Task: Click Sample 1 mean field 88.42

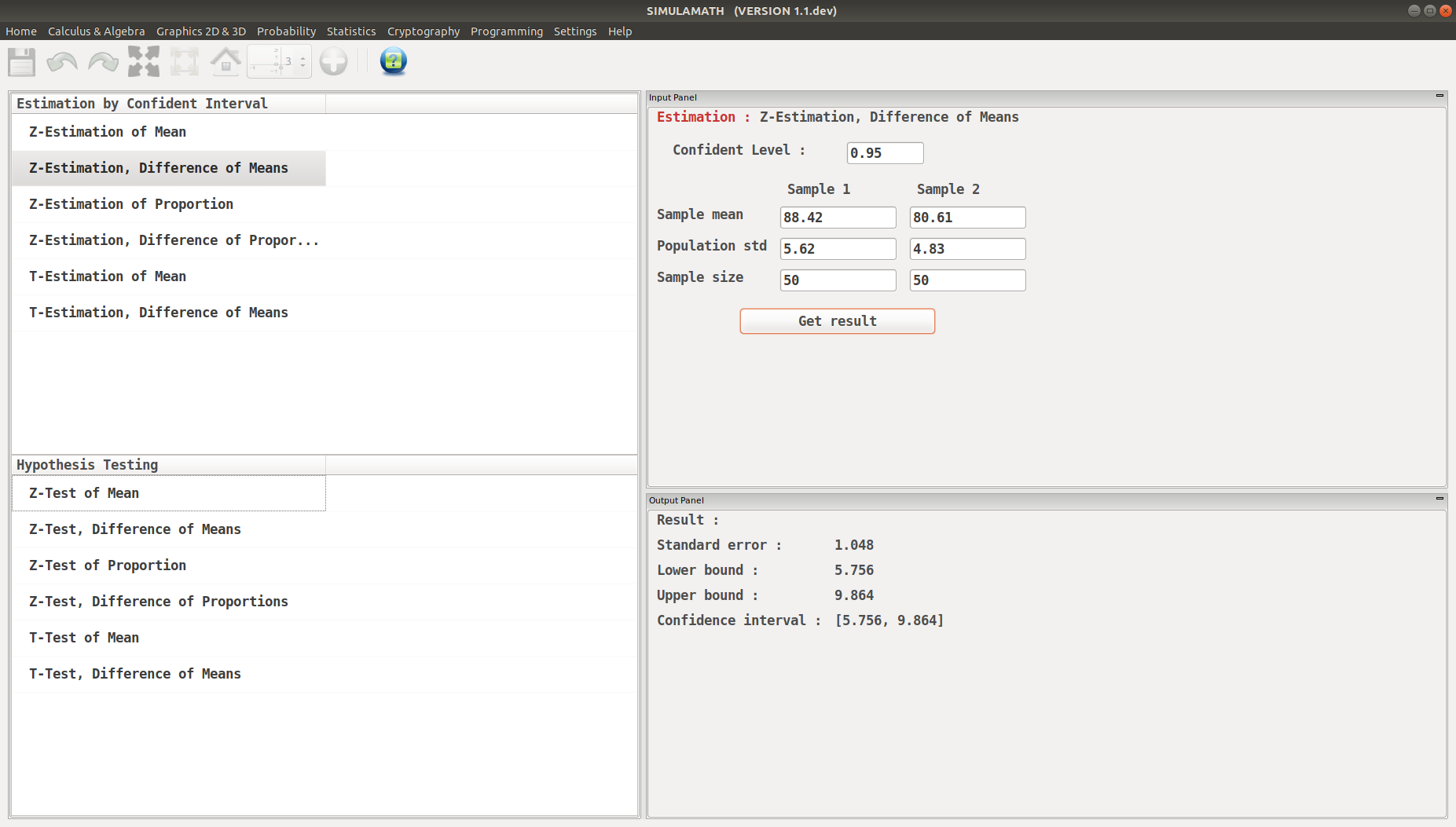Action: tap(838, 218)
